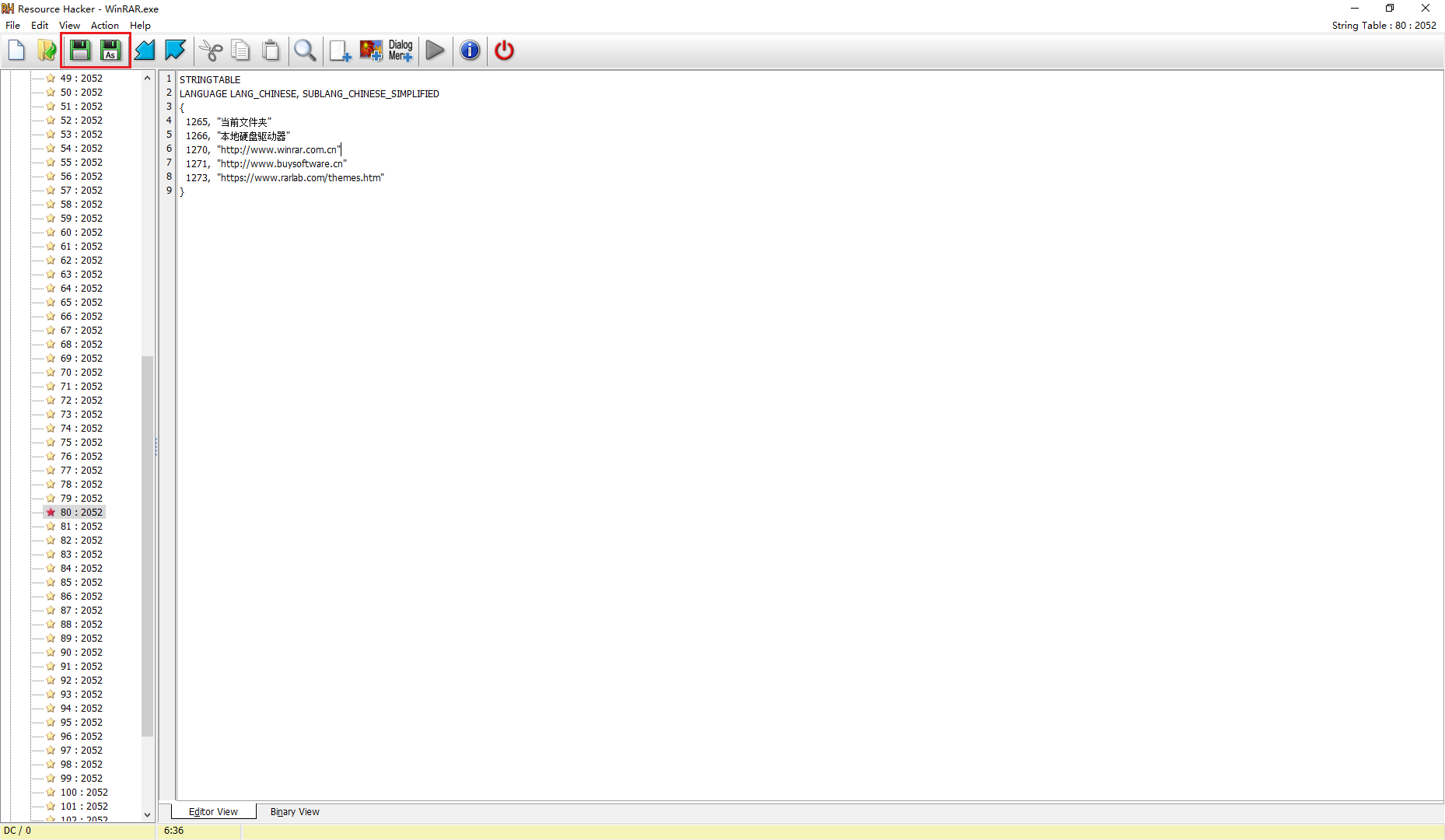Click the http://www.winrar.com.cn string
This screenshot has height=840, width=1445.
279,149
